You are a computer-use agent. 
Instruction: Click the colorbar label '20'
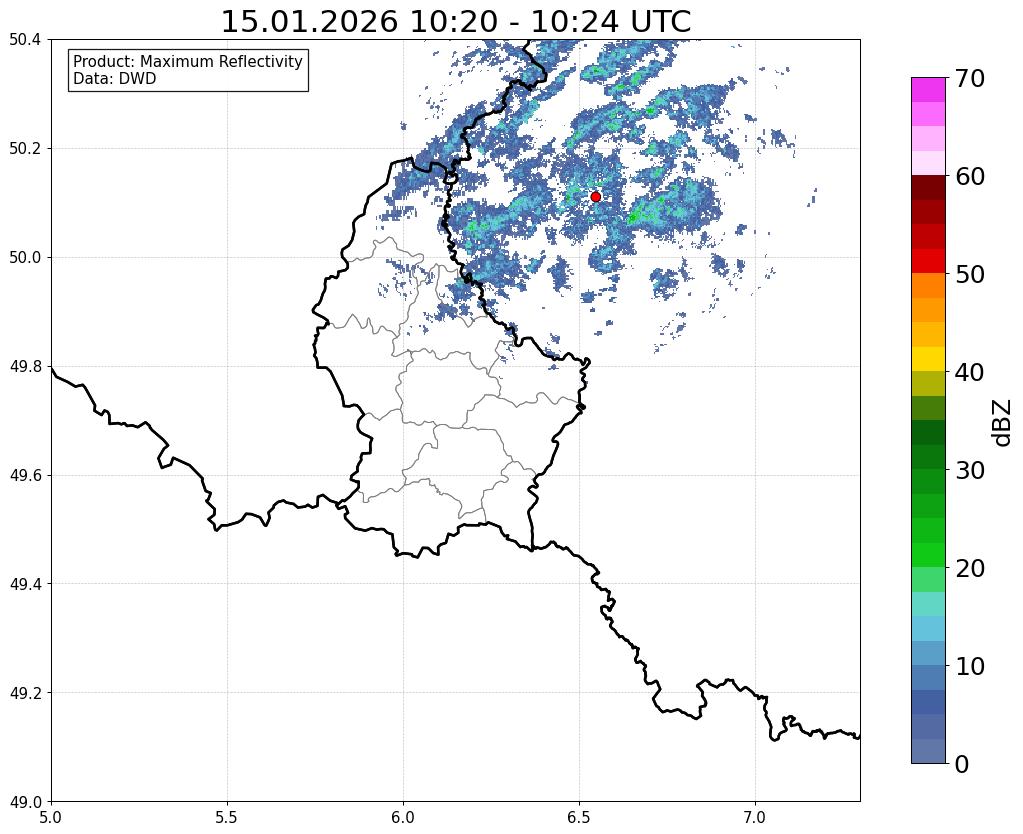click(x=970, y=568)
